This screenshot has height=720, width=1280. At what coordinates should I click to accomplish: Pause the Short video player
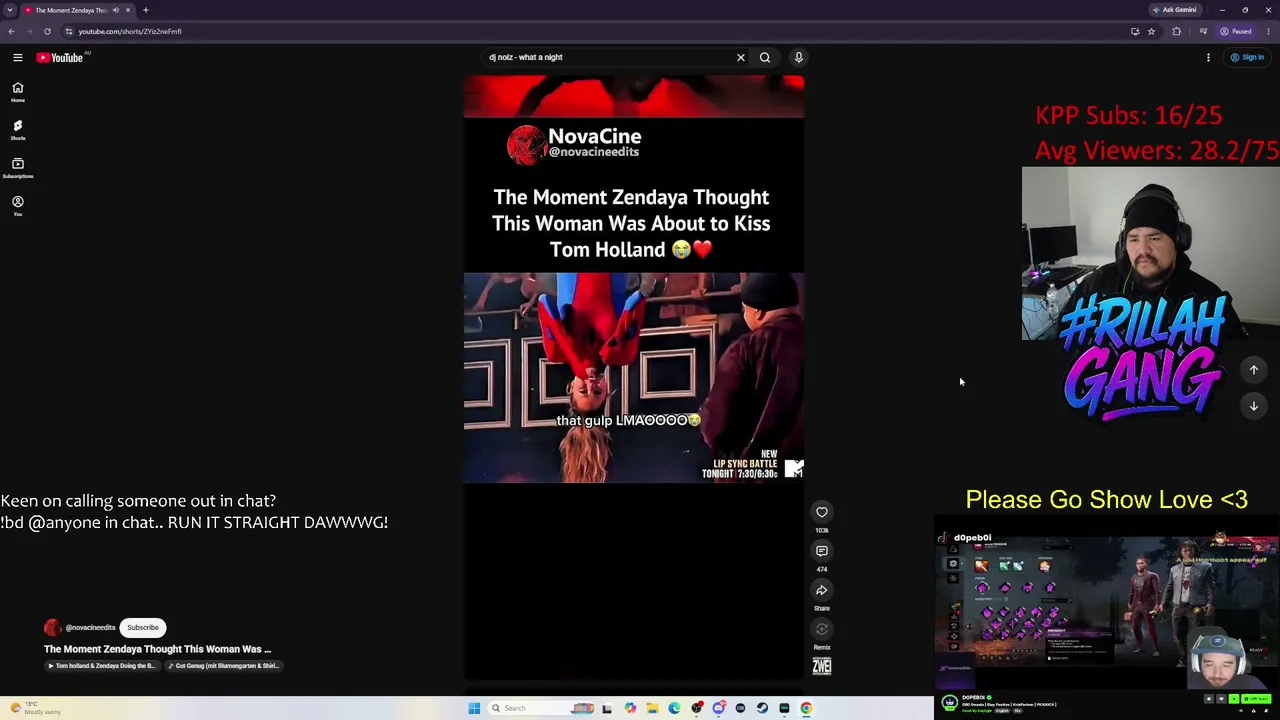pos(634,378)
